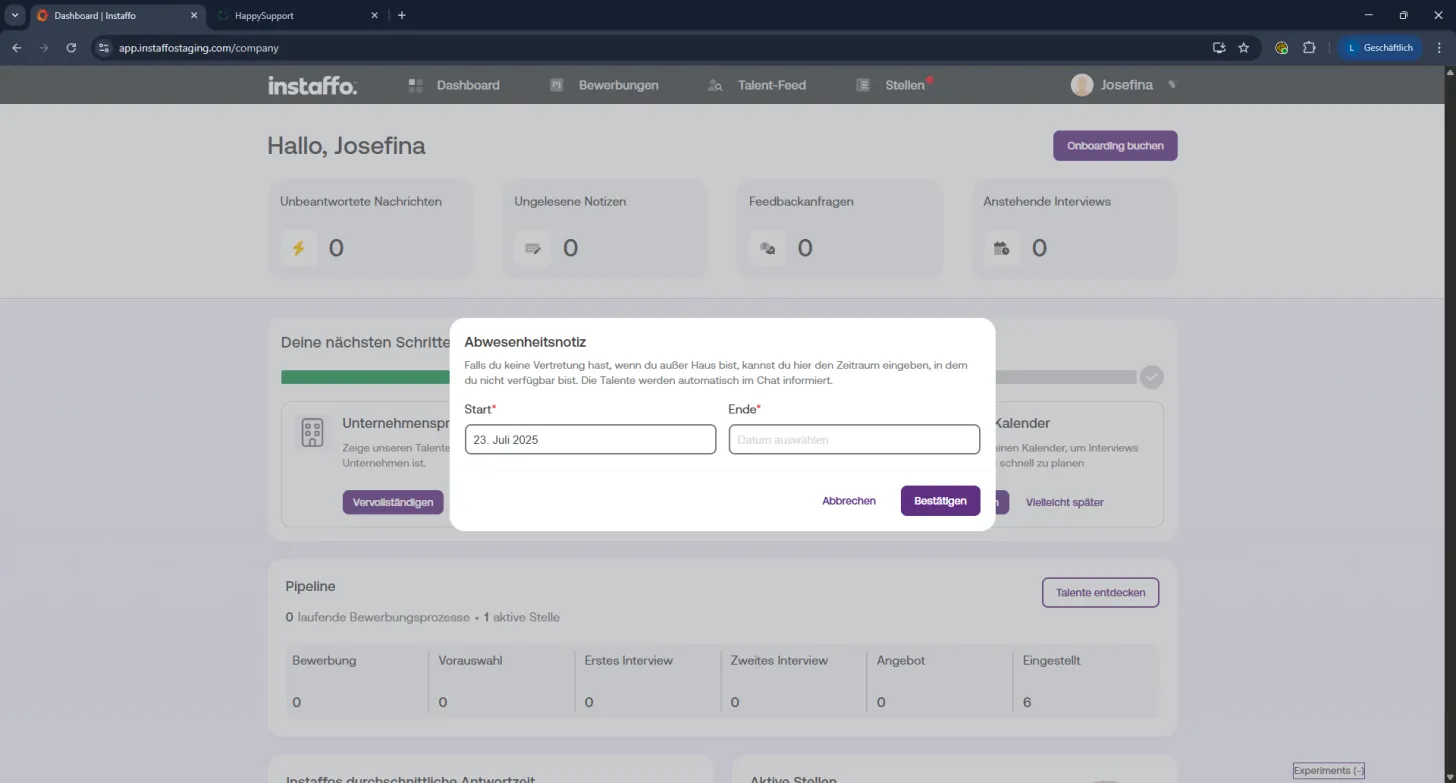Click the Experiments button at the bottom right
1456x783 pixels.
pyautogui.click(x=1329, y=771)
